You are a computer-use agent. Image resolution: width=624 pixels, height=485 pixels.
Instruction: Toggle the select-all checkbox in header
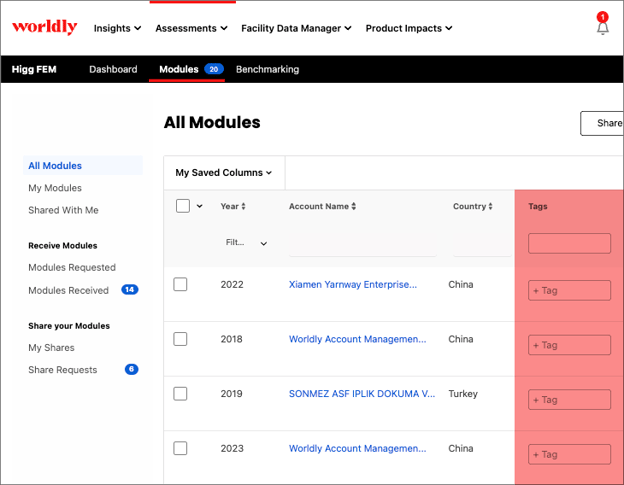click(x=183, y=206)
